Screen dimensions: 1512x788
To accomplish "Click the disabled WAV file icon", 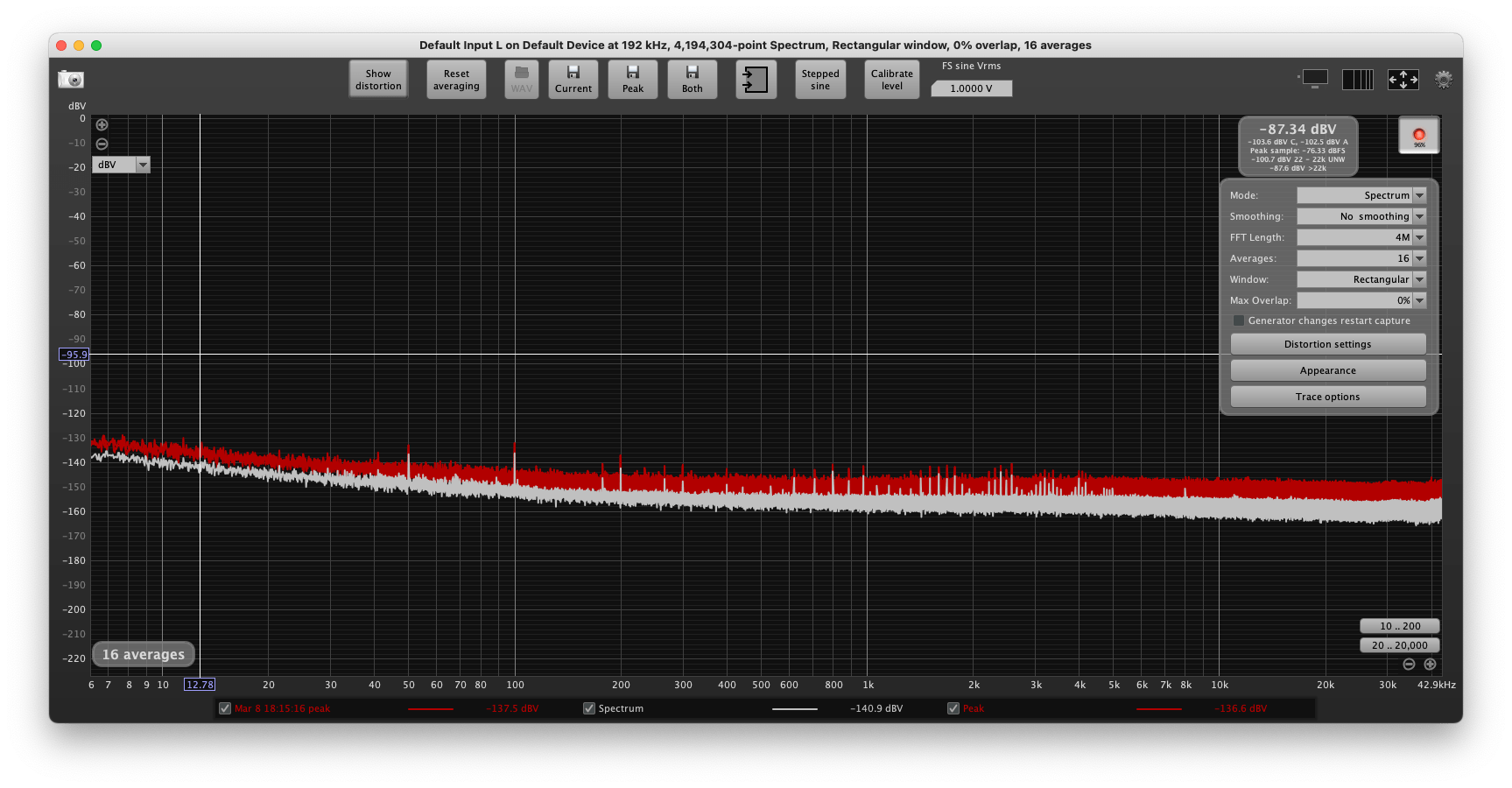I will tap(522, 80).
